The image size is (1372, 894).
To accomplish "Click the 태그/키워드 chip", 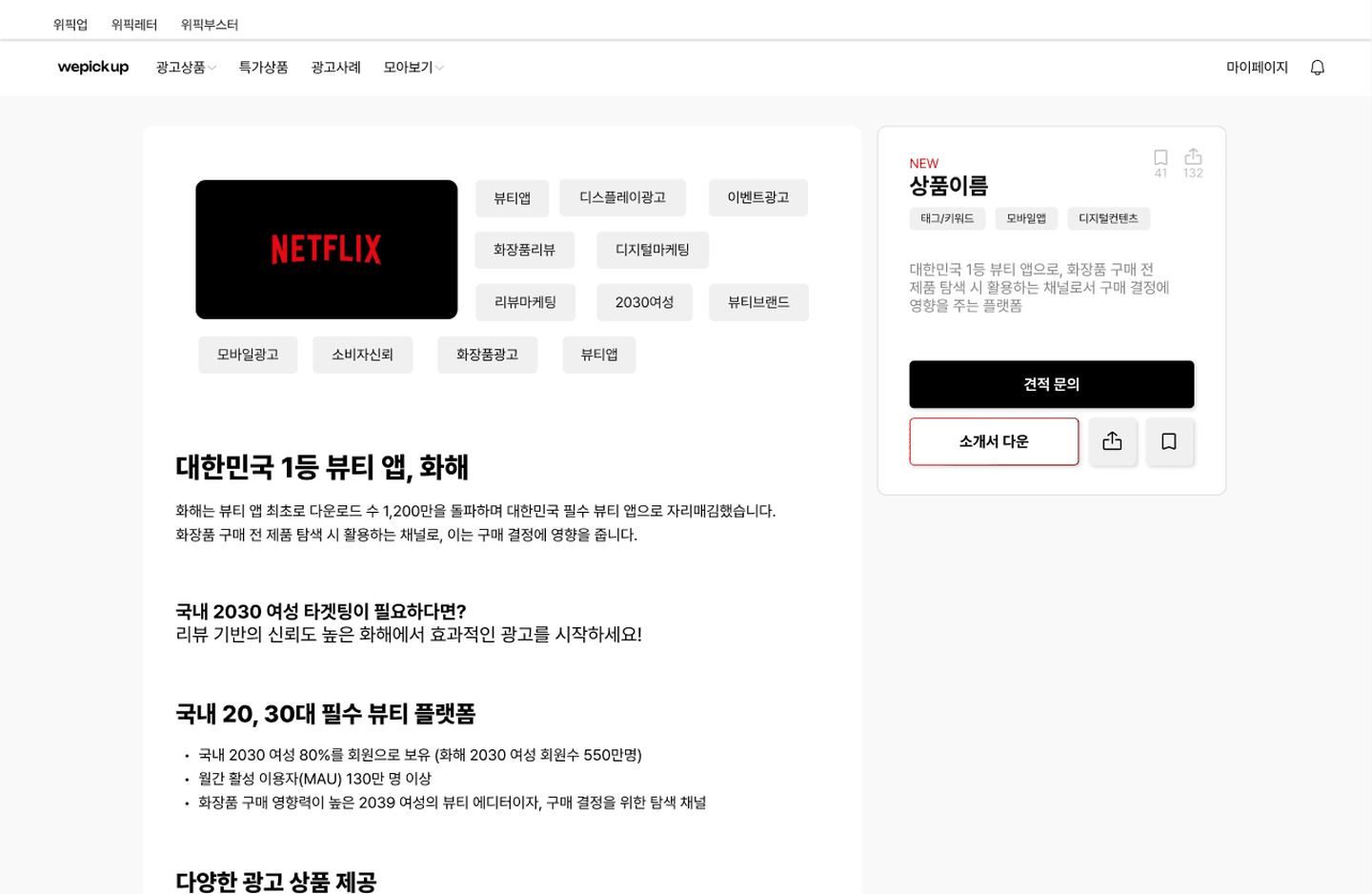I will click(x=947, y=218).
